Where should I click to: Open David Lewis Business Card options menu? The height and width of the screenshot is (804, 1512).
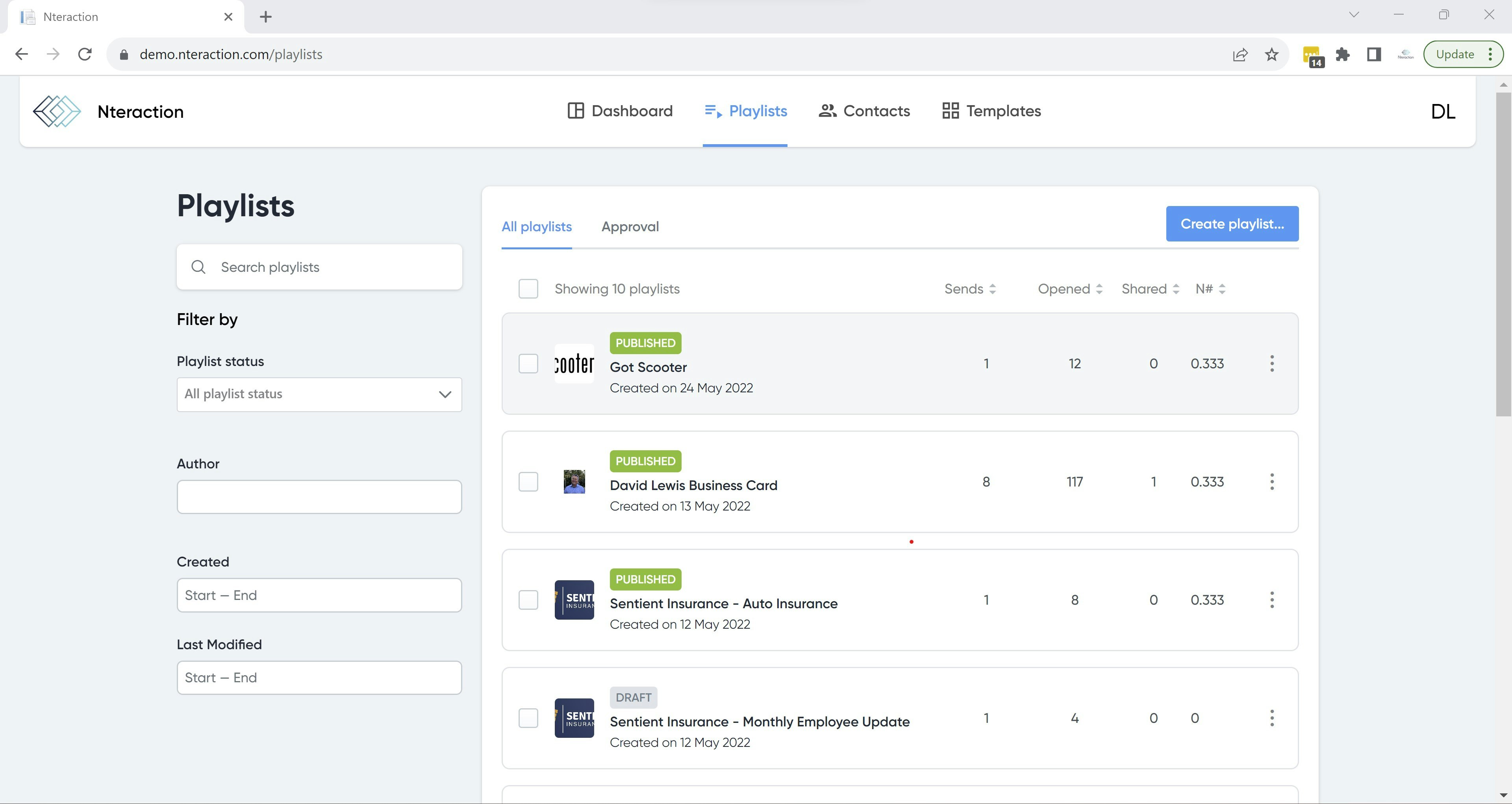[1272, 482]
